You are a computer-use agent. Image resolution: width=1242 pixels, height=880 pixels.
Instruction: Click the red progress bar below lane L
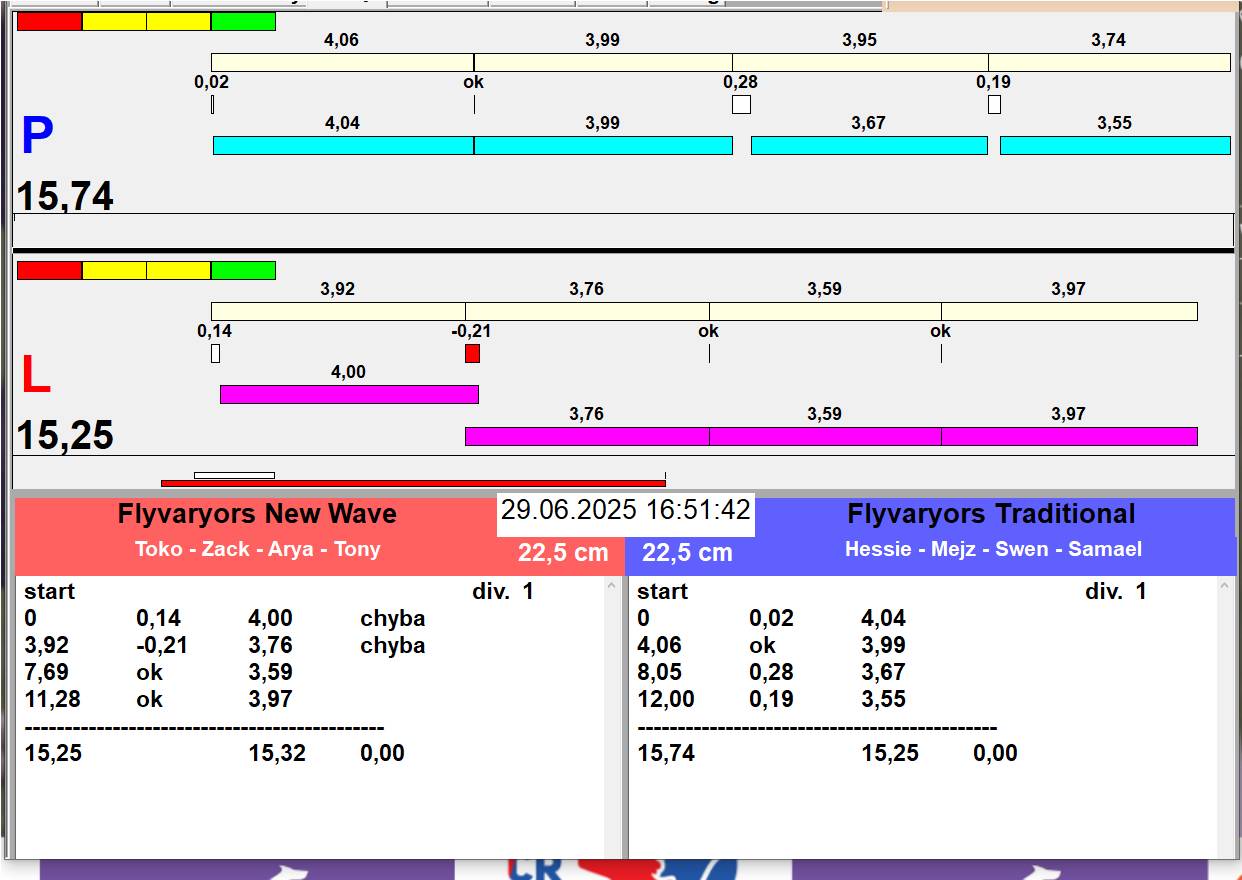412,484
